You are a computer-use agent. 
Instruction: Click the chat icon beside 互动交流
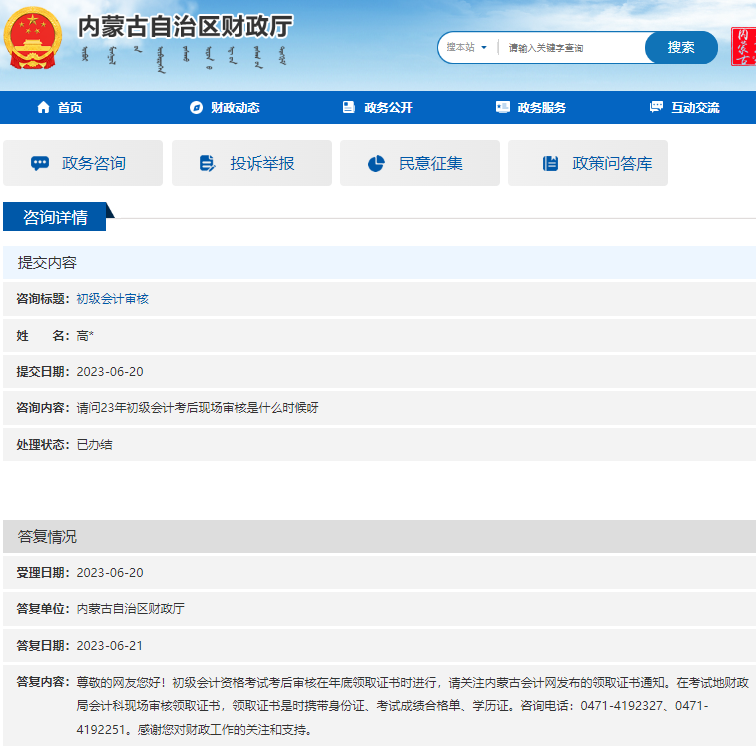(656, 108)
